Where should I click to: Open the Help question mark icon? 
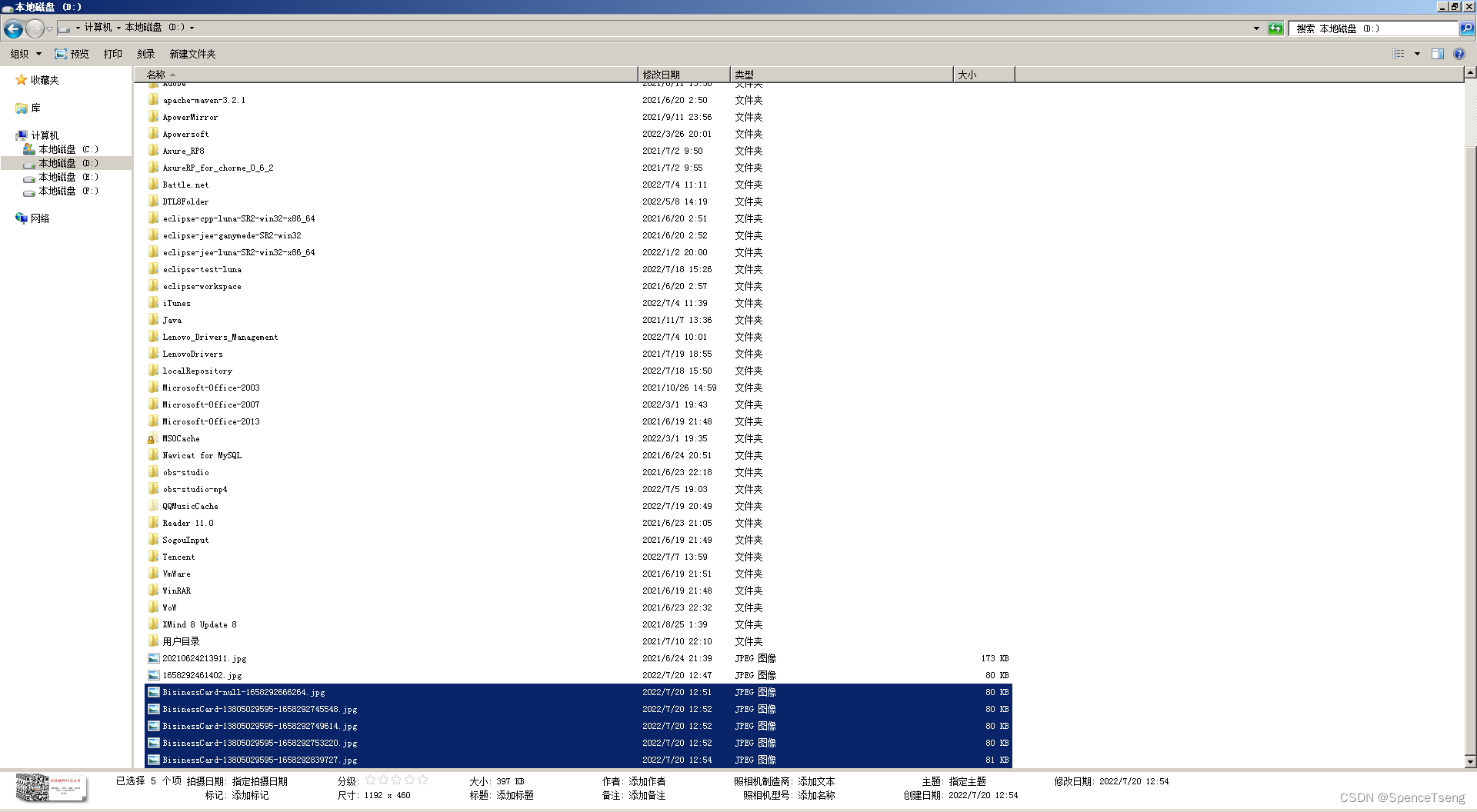[1459, 54]
